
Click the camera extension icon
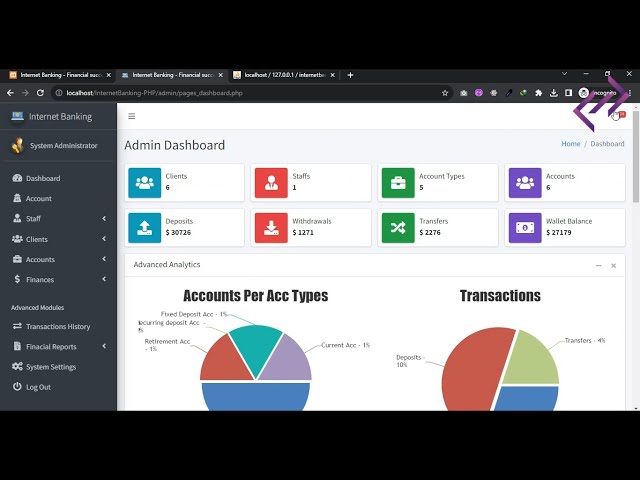(464, 93)
